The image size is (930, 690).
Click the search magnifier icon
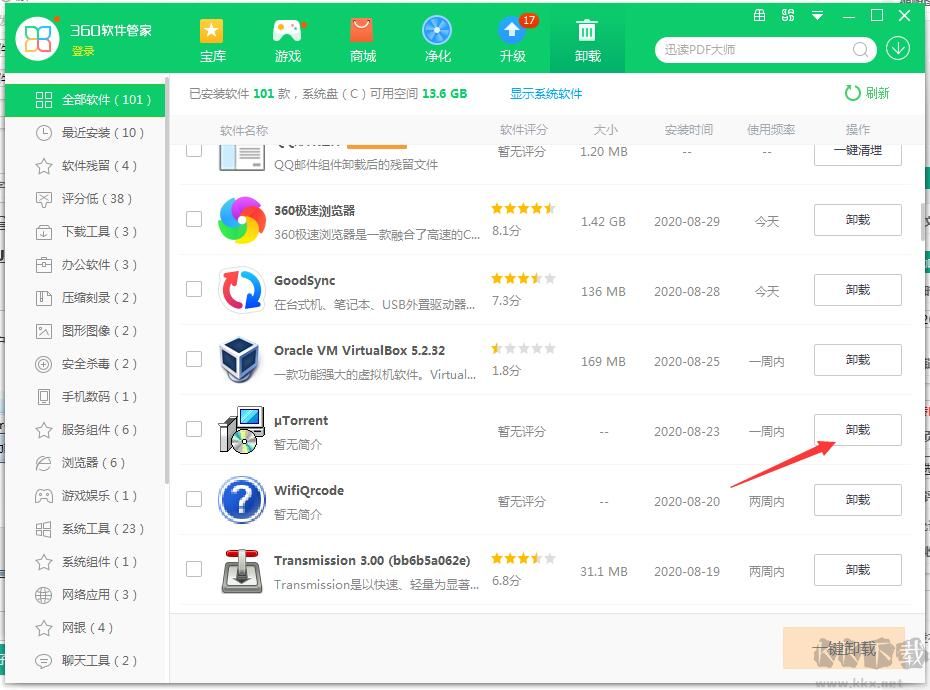coord(861,50)
